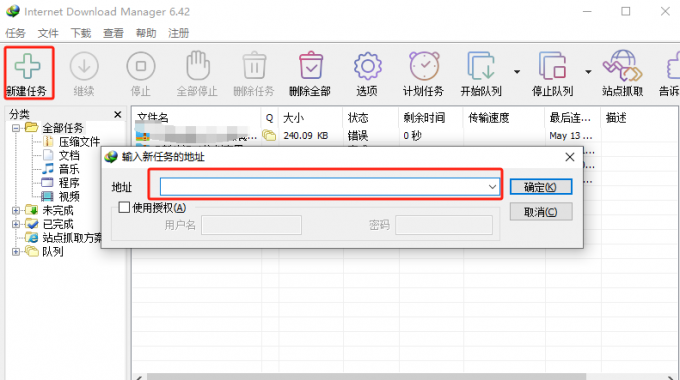Click the 新建任务 new task icon
The width and height of the screenshot is (680, 380).
coord(27,66)
